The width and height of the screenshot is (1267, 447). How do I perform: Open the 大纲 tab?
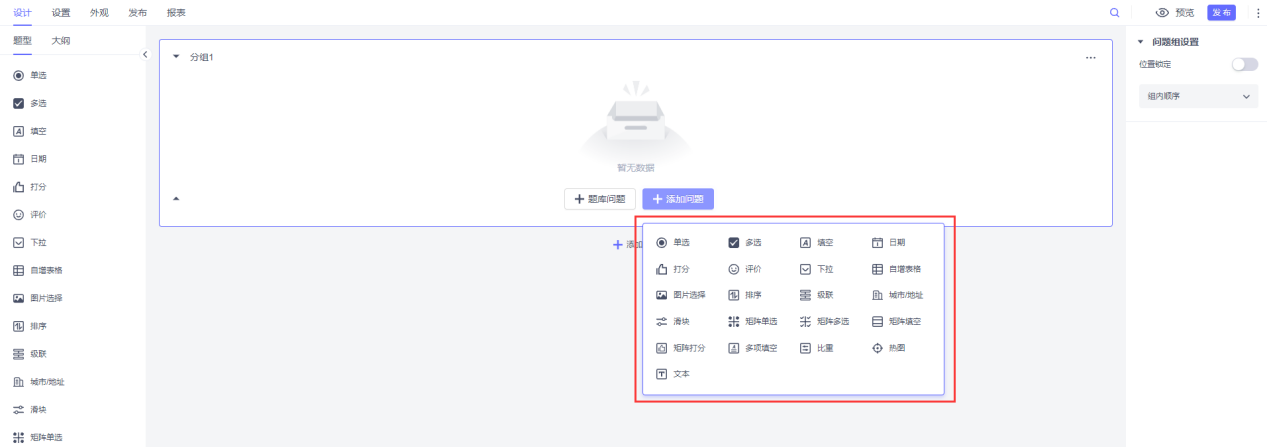pyautogui.click(x=61, y=41)
